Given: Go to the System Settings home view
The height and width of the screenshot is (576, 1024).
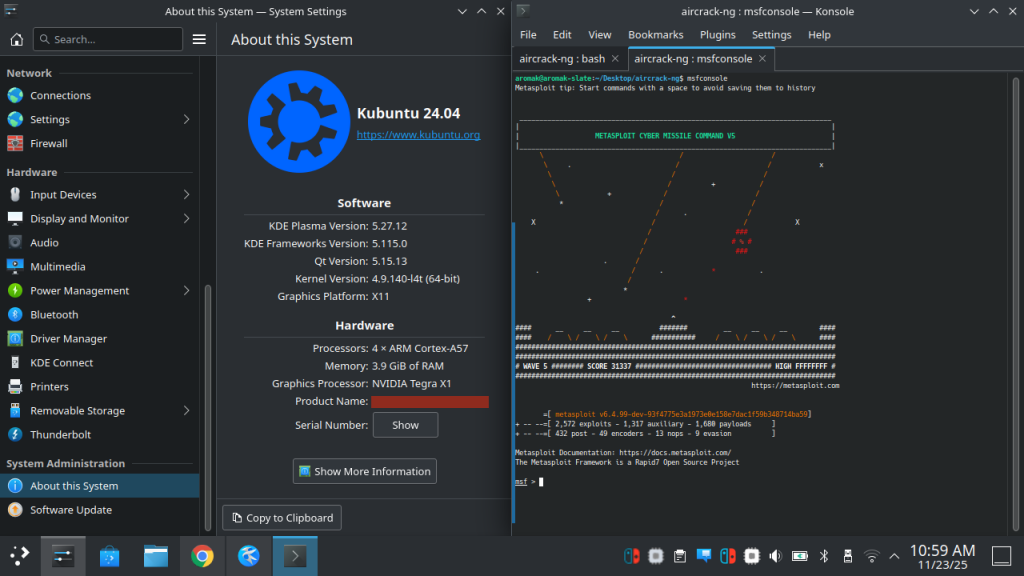Looking at the screenshot, I should pyautogui.click(x=16, y=39).
